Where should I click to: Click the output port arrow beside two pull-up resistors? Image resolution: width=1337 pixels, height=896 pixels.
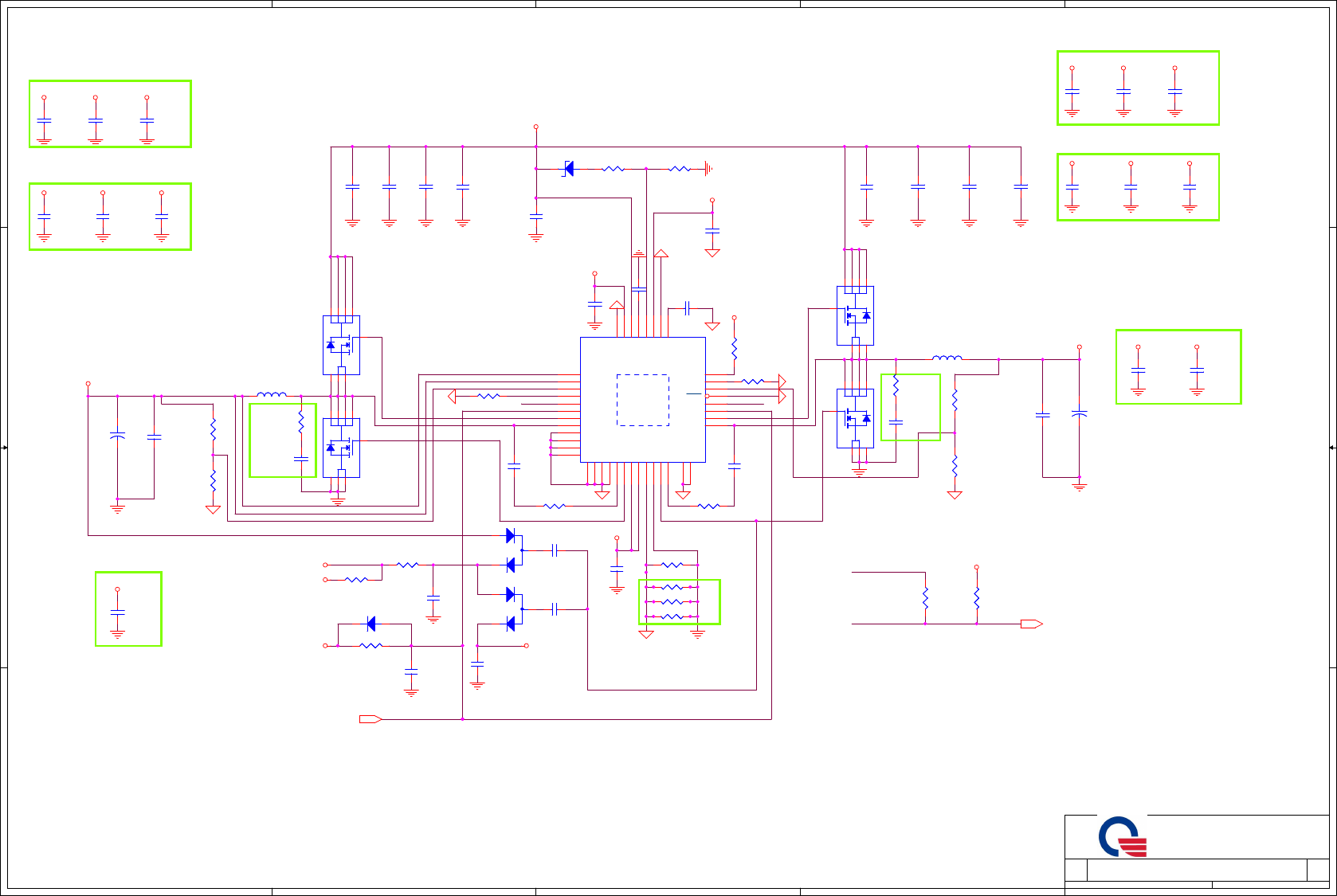pos(1032,624)
